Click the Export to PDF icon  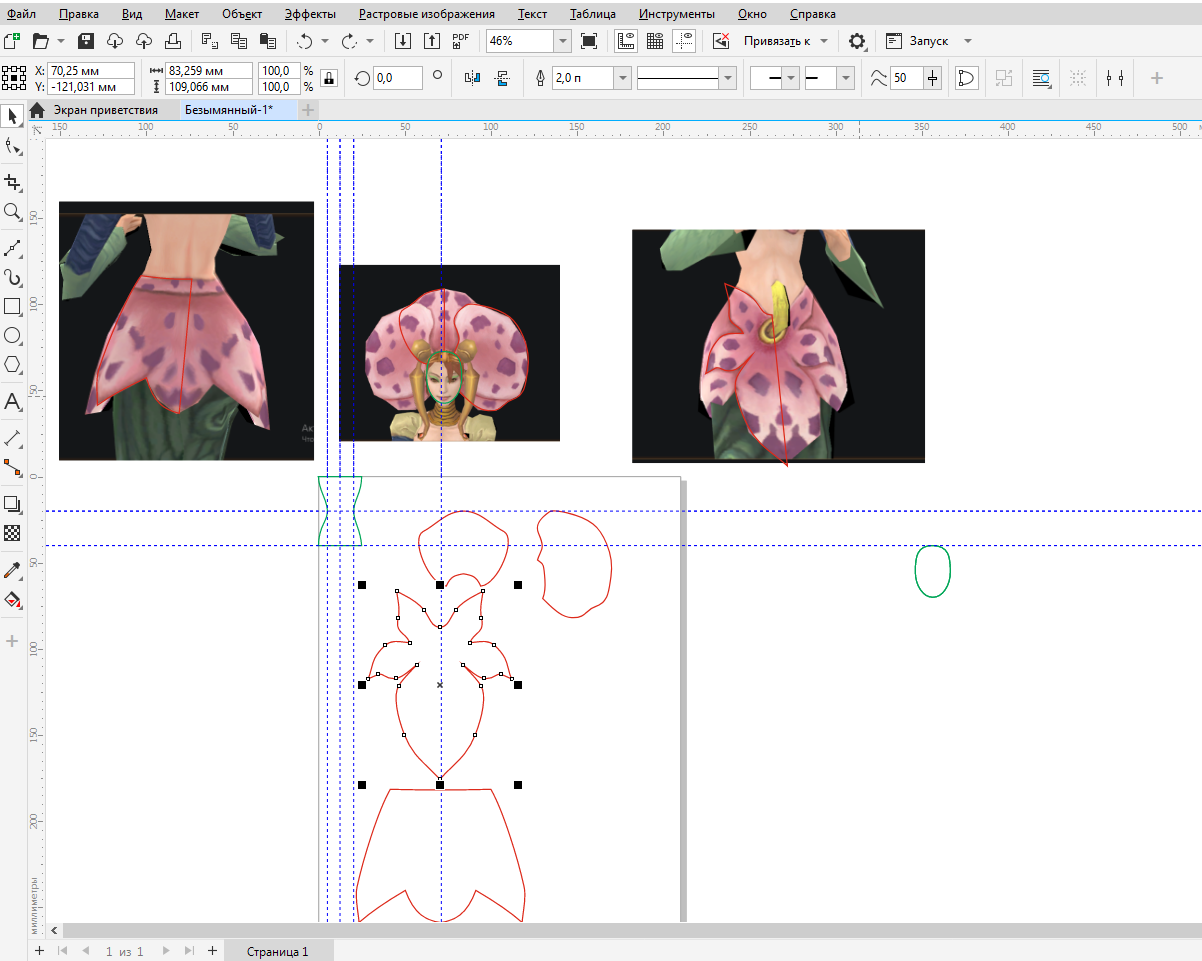460,41
